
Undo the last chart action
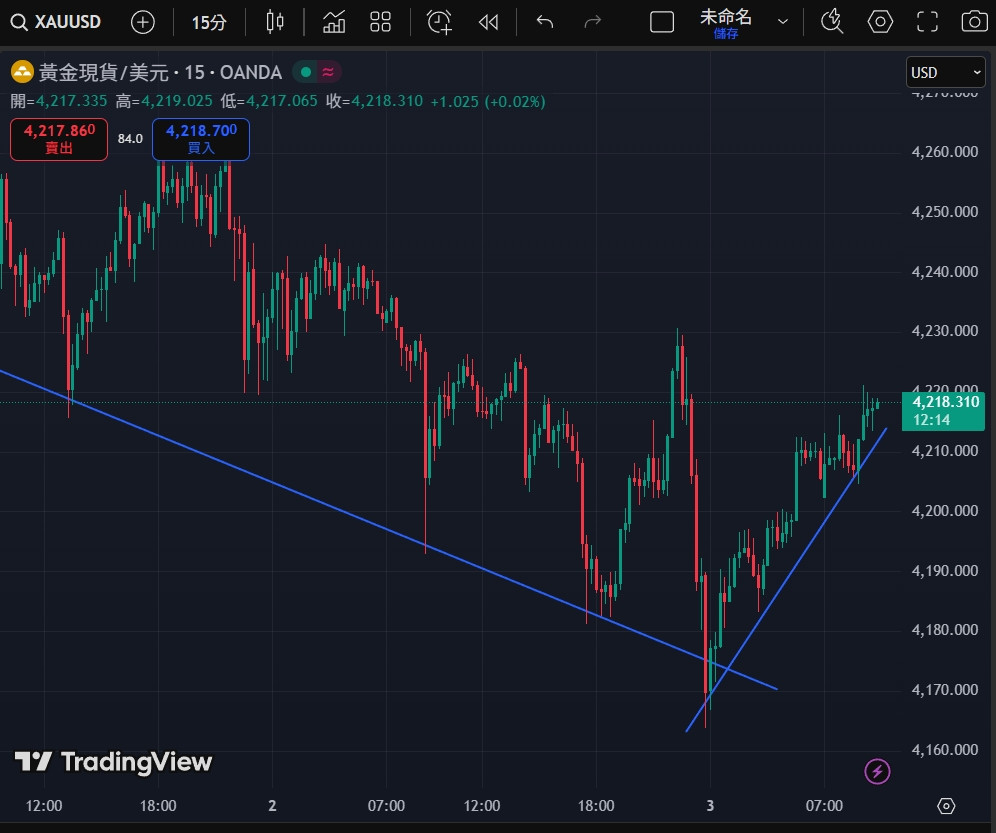point(544,22)
